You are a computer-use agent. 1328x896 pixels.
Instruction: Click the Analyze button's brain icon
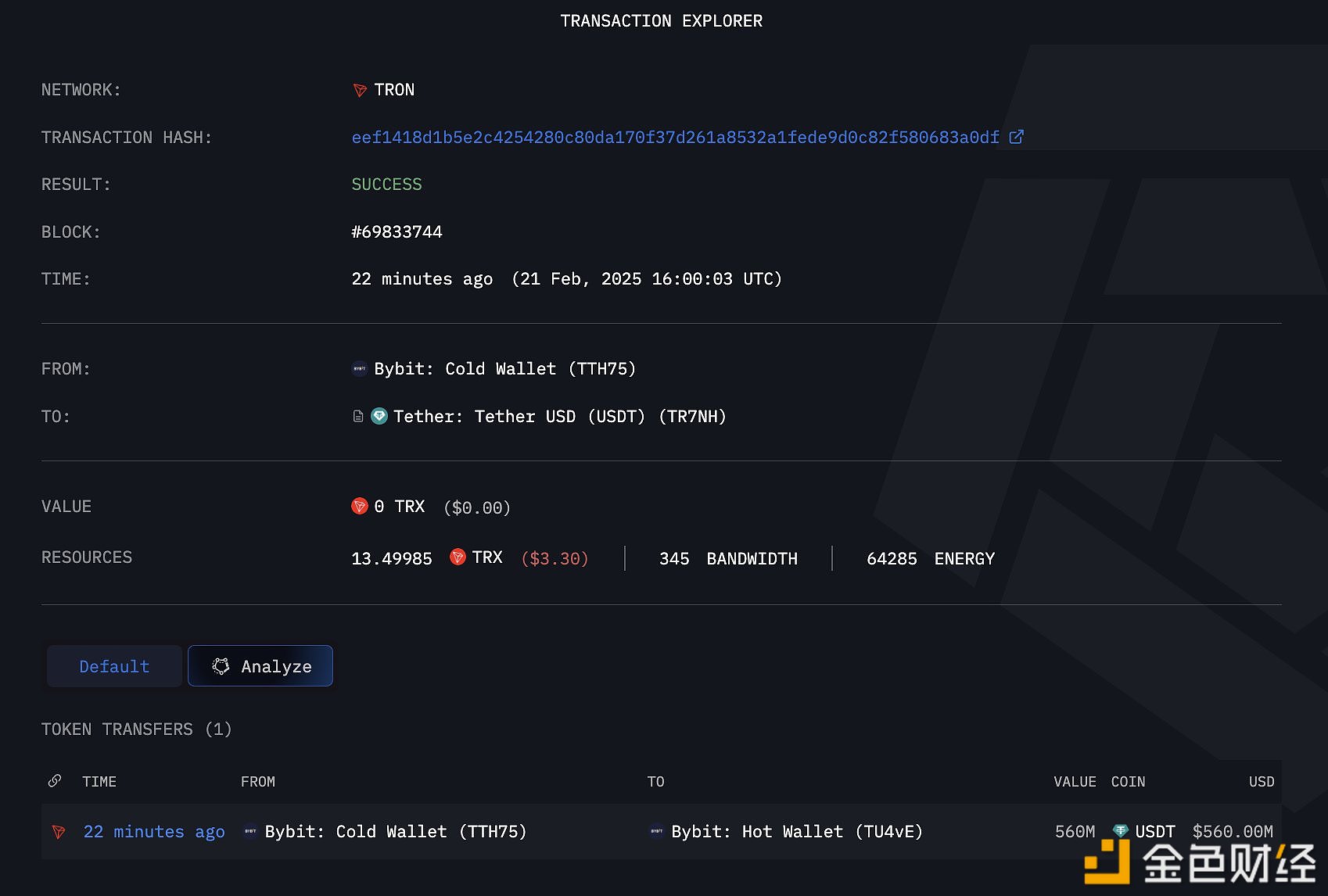coord(221,666)
